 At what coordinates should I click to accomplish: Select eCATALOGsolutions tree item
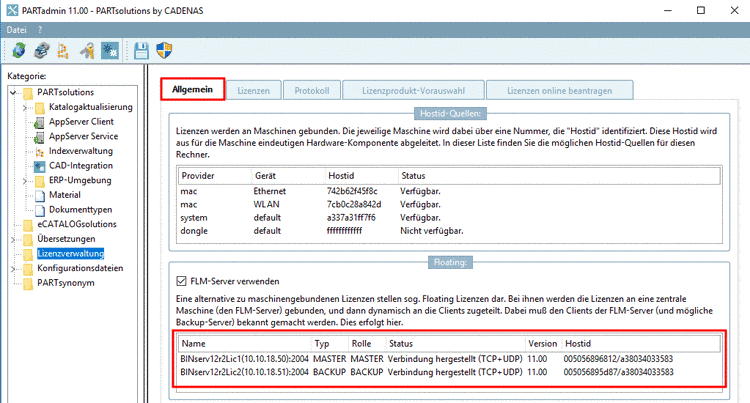pos(77,224)
